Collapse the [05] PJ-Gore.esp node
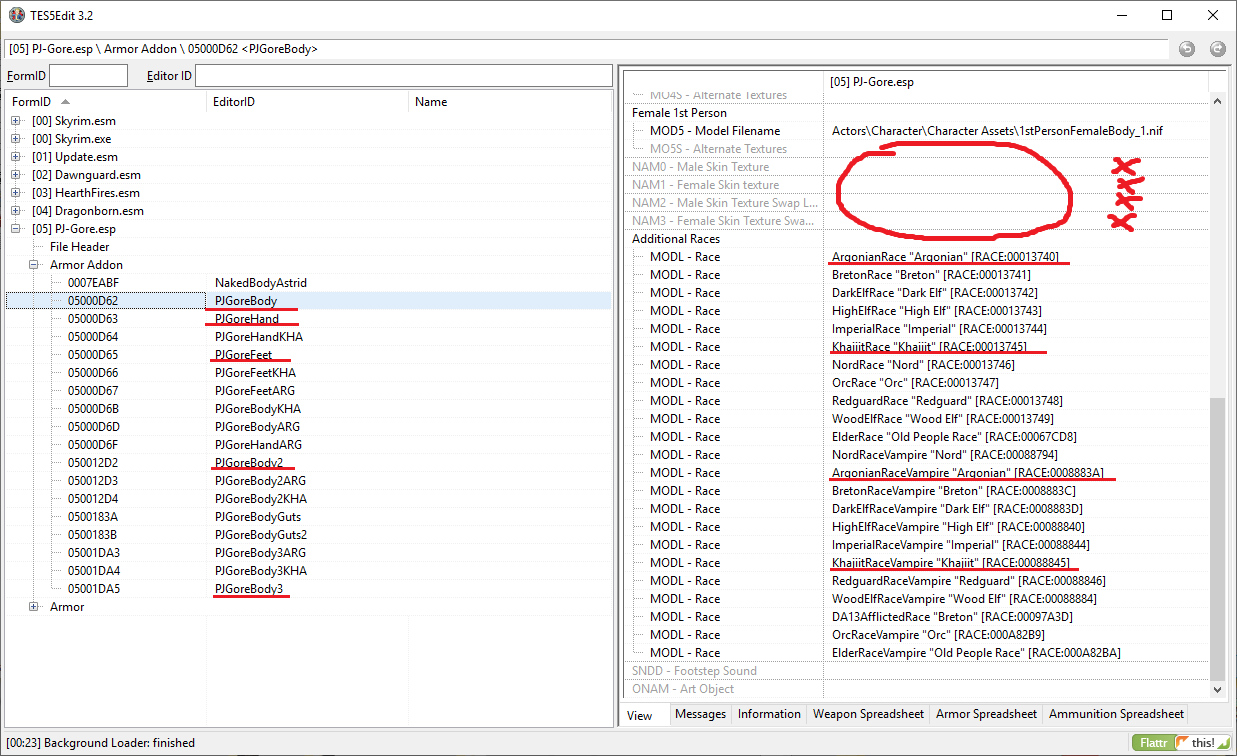 tap(16, 229)
